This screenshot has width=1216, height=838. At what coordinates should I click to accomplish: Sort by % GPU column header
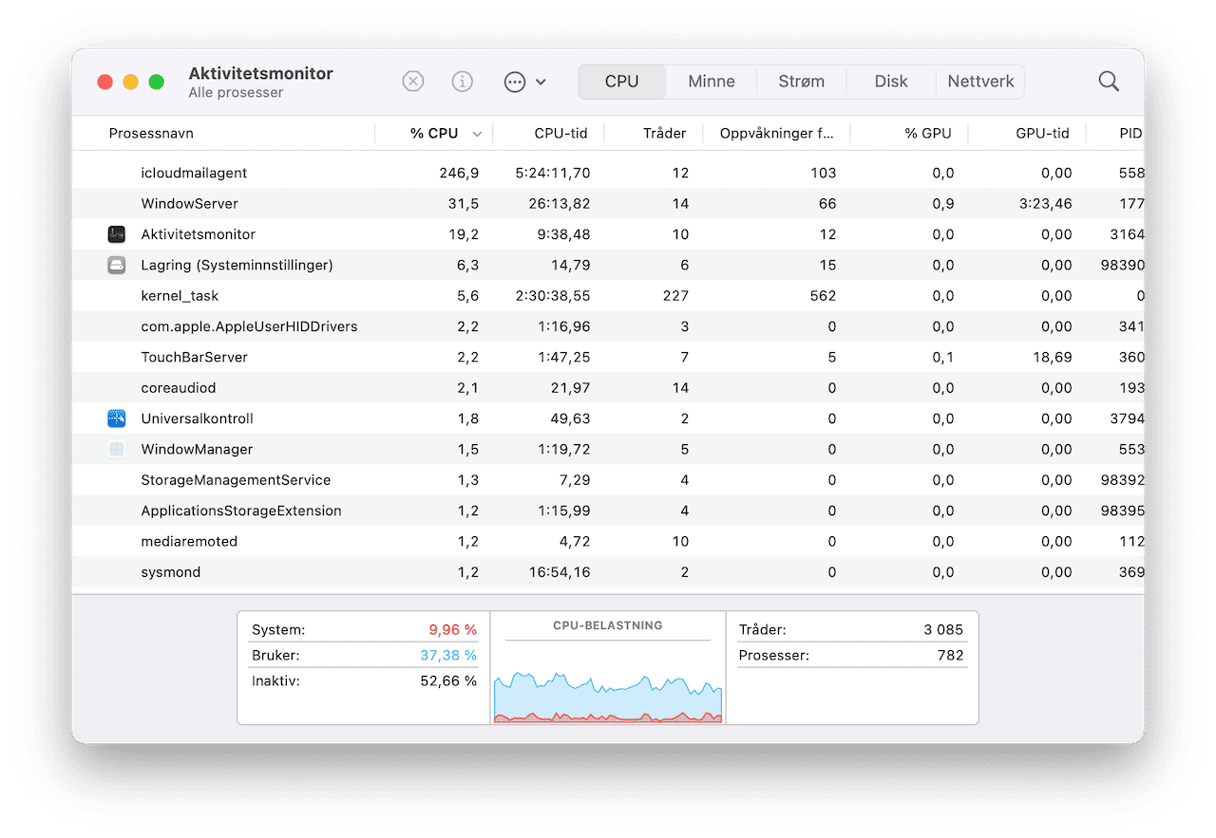coord(928,133)
